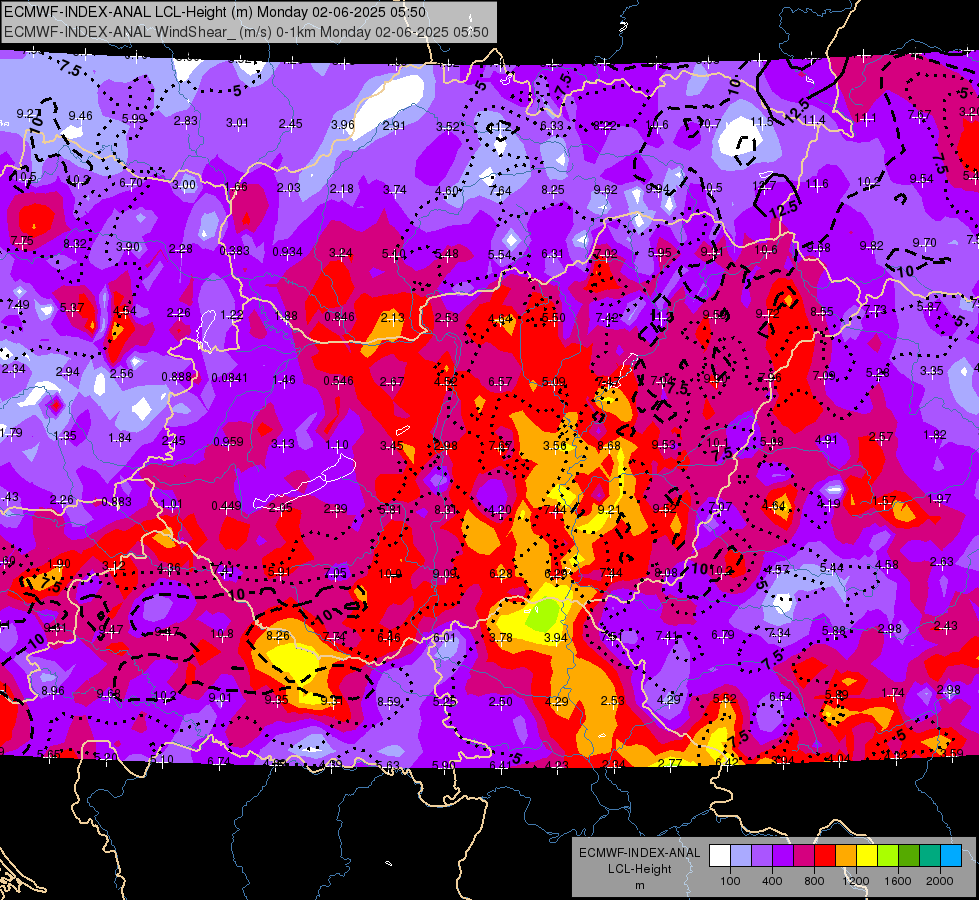The image size is (979, 900).
Task: Click the wind shear value '8.68'
Action: coord(609,445)
